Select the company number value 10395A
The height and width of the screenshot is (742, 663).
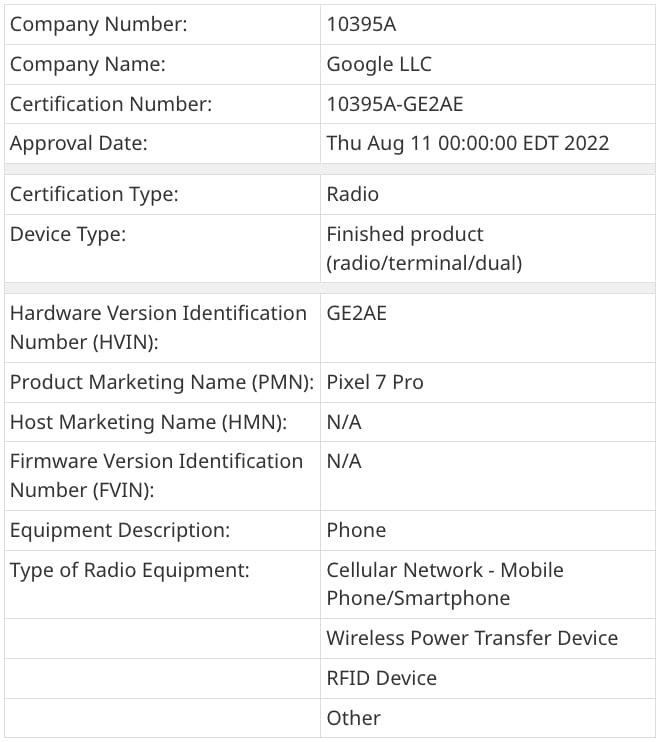click(361, 24)
